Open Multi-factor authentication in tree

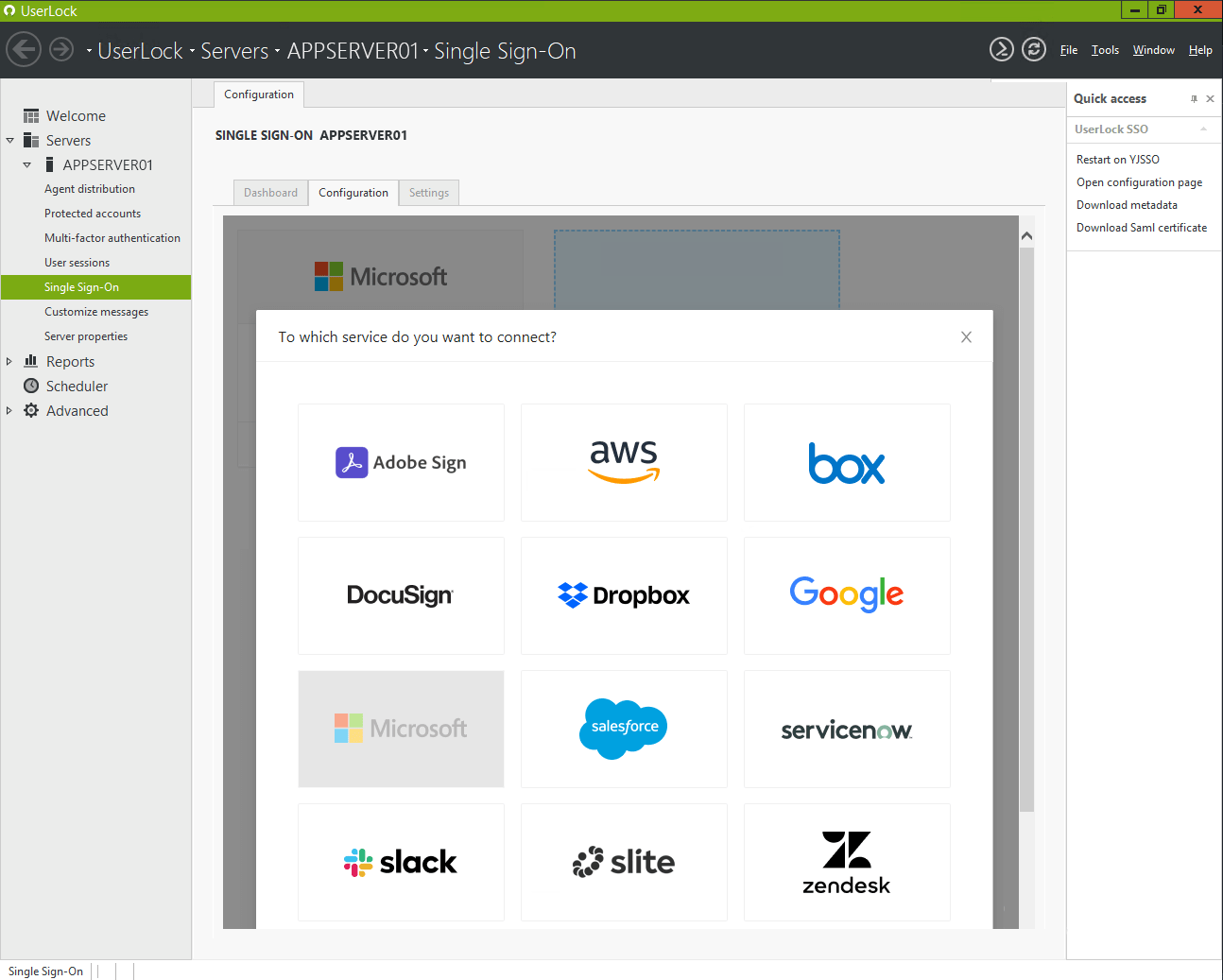coord(112,238)
